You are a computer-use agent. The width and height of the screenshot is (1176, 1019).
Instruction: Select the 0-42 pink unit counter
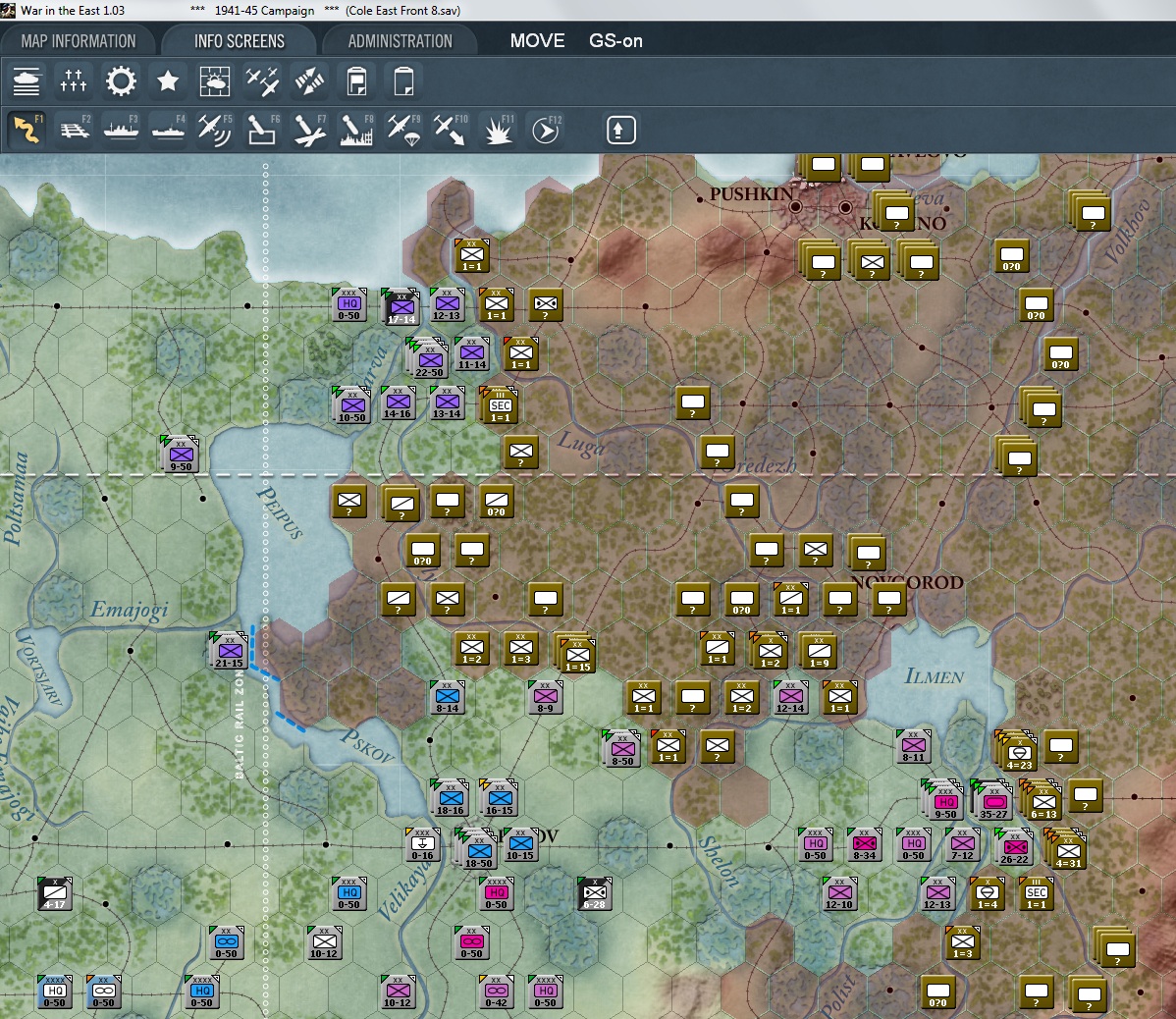tap(497, 992)
